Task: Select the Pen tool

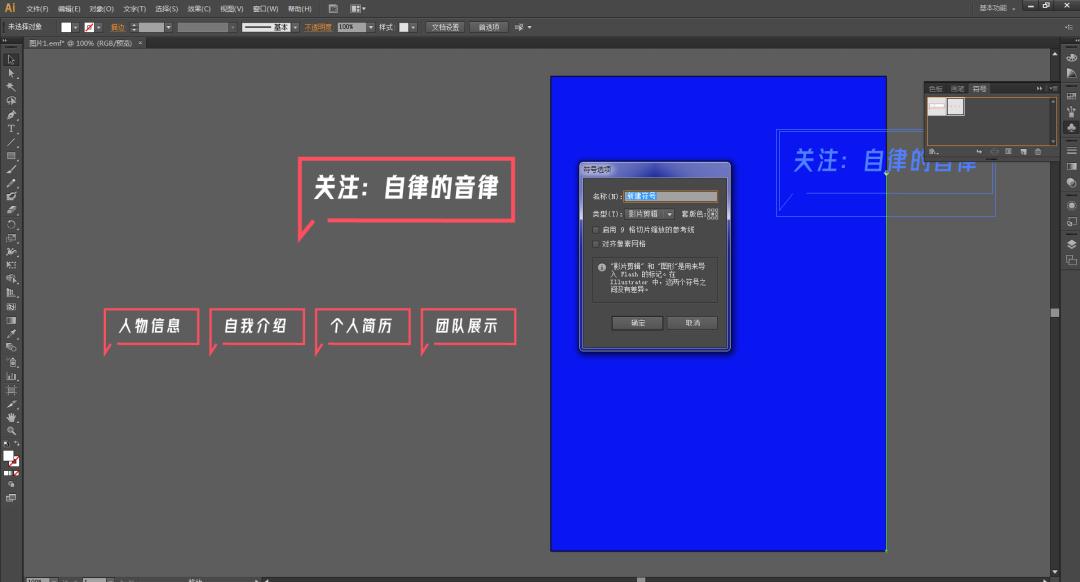Action: (11, 116)
